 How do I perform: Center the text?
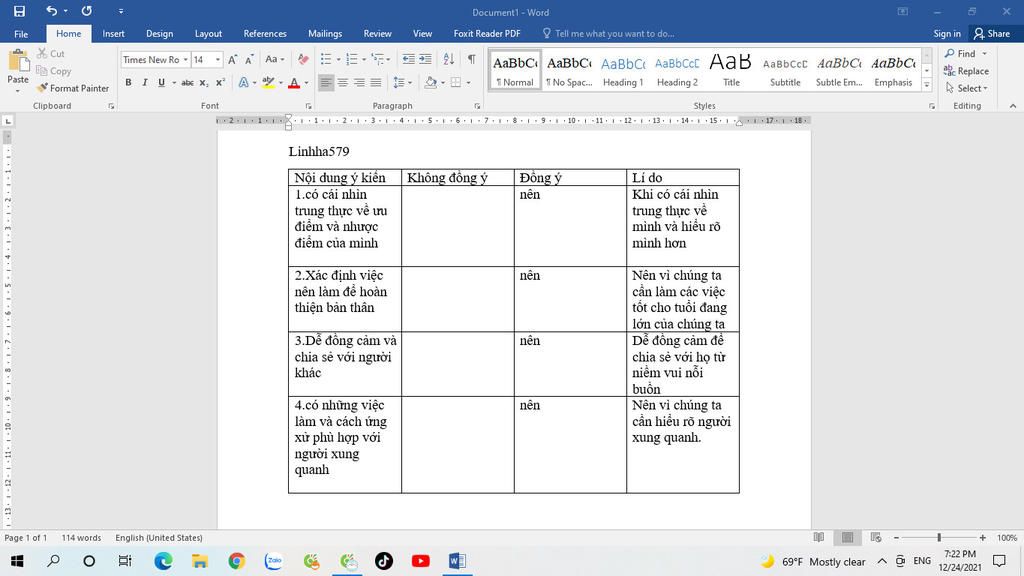(x=343, y=83)
